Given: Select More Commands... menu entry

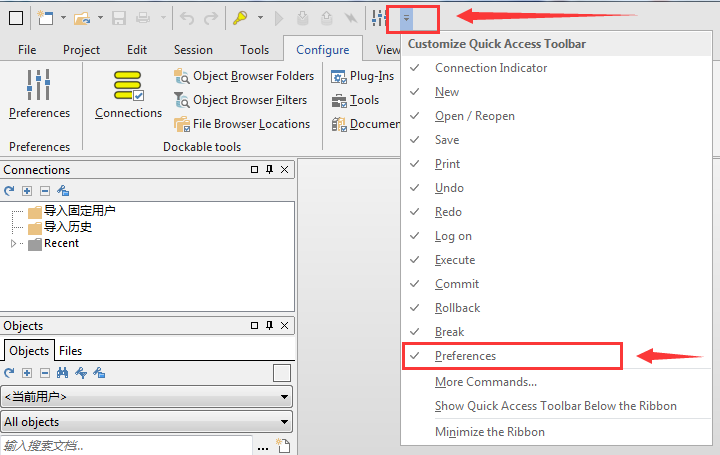Looking at the screenshot, I should pos(486,382).
